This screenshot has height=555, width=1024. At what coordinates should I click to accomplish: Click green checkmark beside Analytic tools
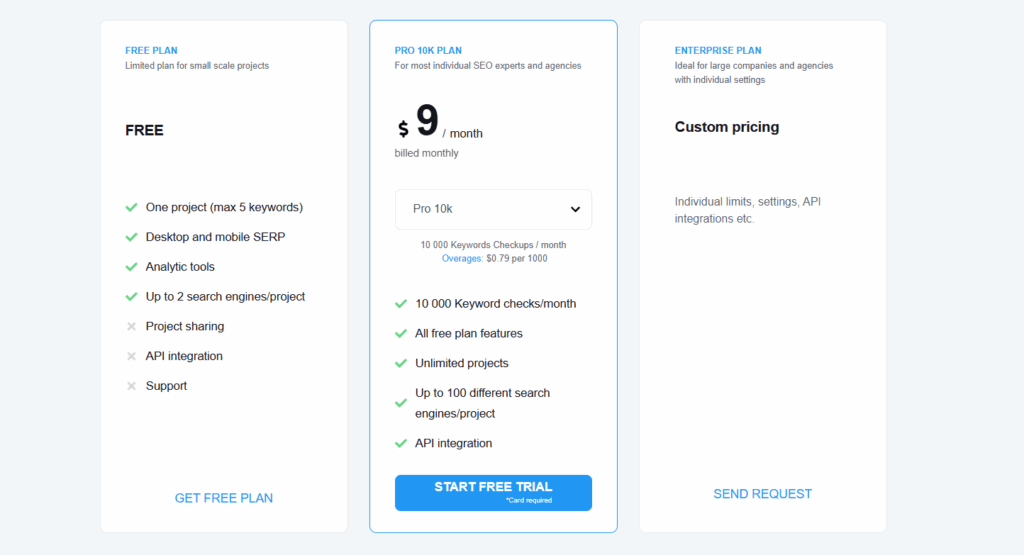(131, 267)
